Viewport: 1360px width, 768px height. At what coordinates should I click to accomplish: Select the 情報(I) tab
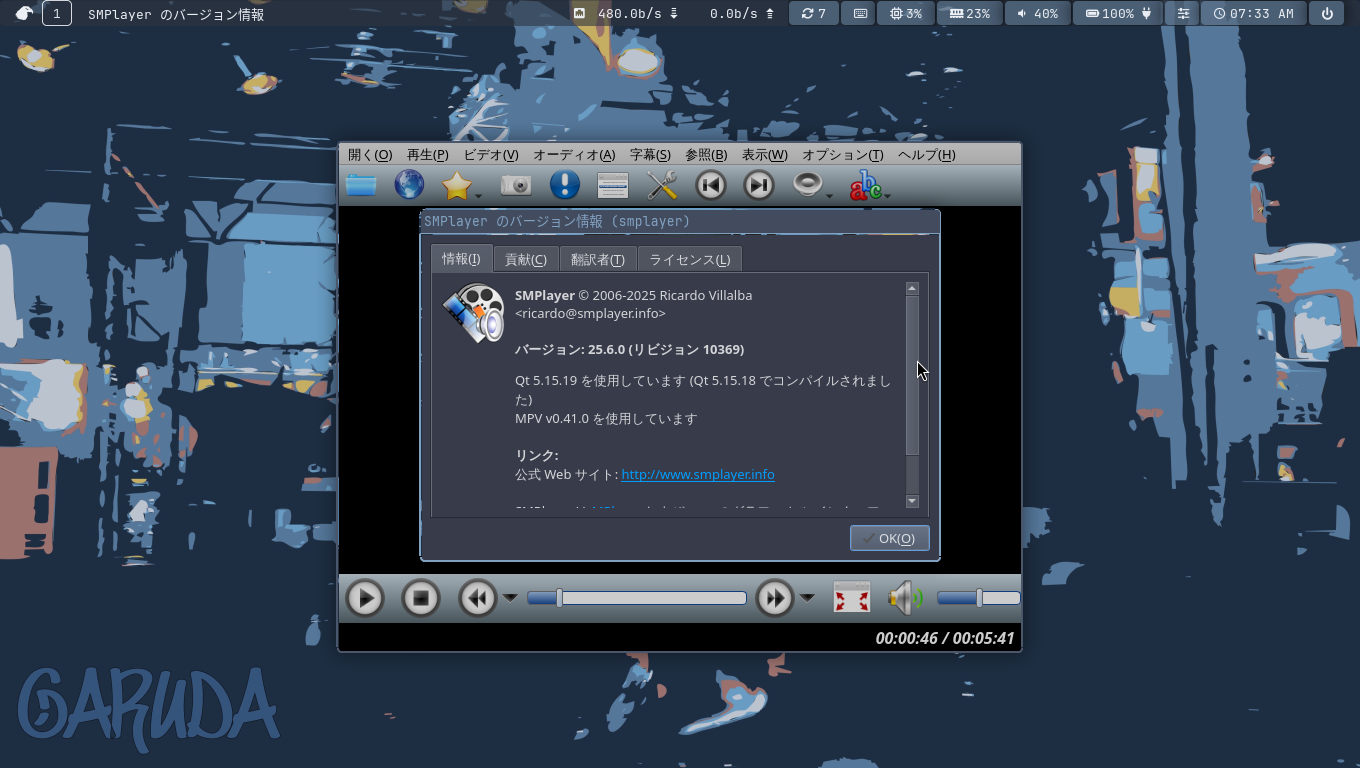click(x=461, y=259)
